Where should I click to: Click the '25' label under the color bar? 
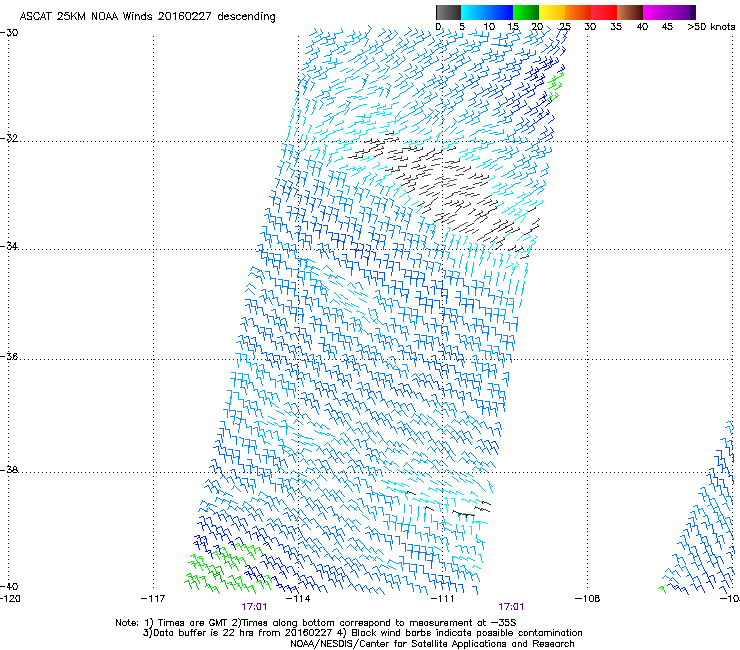click(565, 27)
